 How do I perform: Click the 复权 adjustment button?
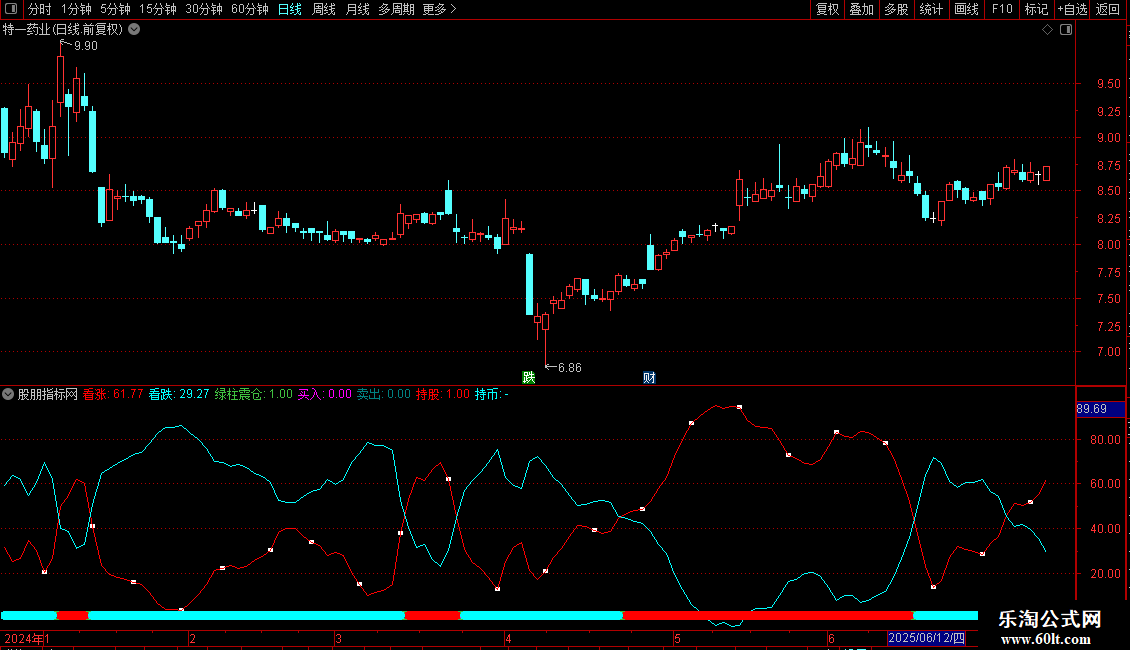[827, 9]
